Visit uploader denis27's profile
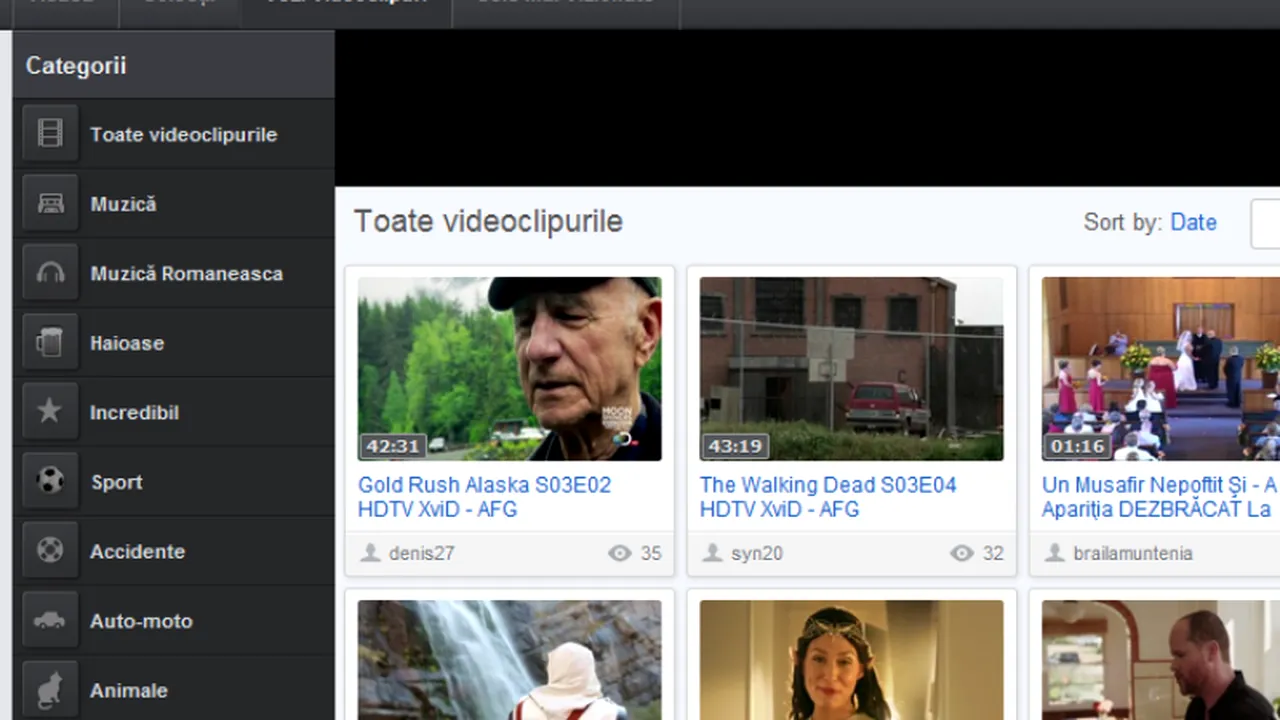Screen dimensions: 1280x720 (x=421, y=553)
